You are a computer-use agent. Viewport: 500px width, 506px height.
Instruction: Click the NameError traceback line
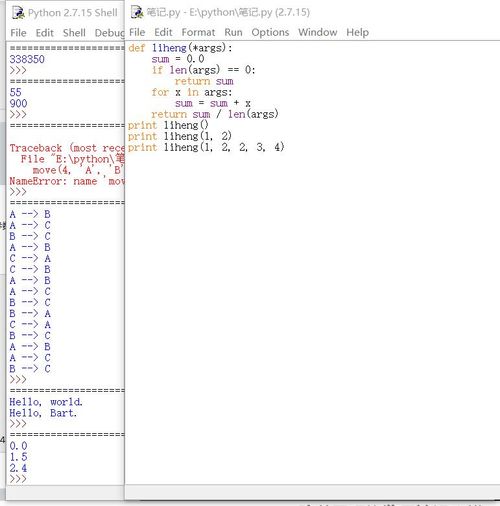coord(67,181)
